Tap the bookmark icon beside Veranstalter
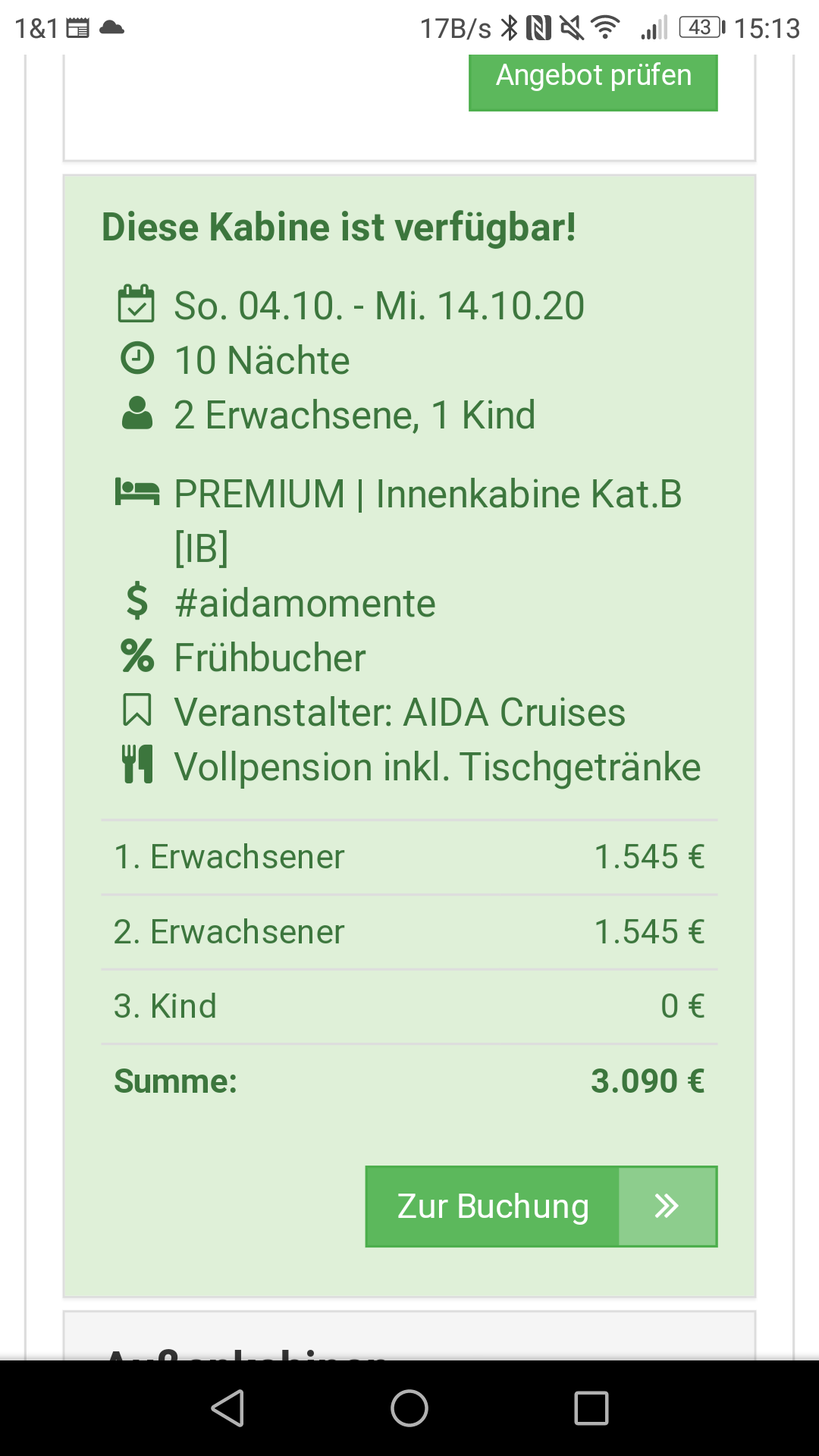The height and width of the screenshot is (1456, 819). [x=137, y=711]
